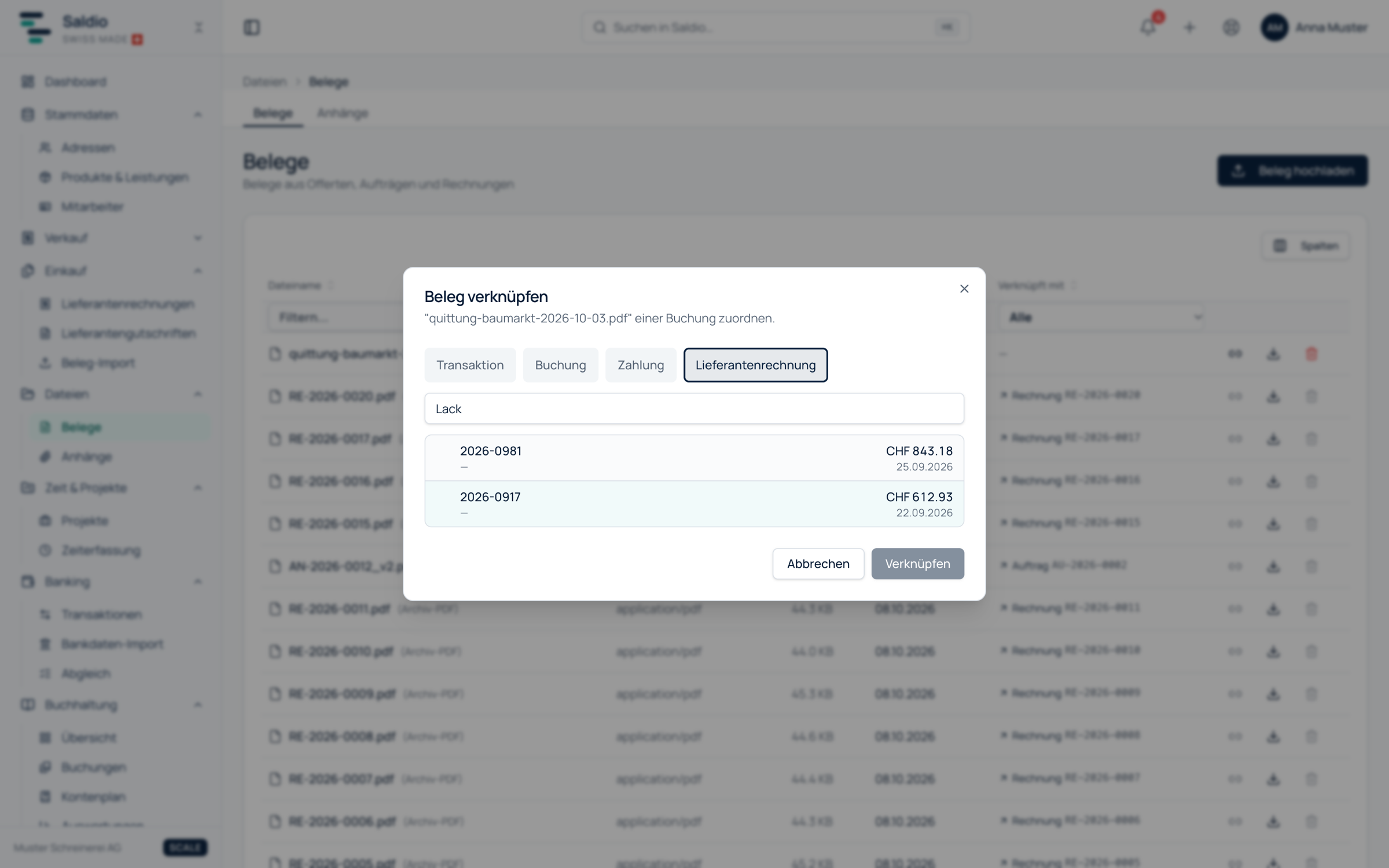Image resolution: width=1389 pixels, height=868 pixels.
Task: Select the Lieferantenrechnung tab
Action: tap(755, 365)
